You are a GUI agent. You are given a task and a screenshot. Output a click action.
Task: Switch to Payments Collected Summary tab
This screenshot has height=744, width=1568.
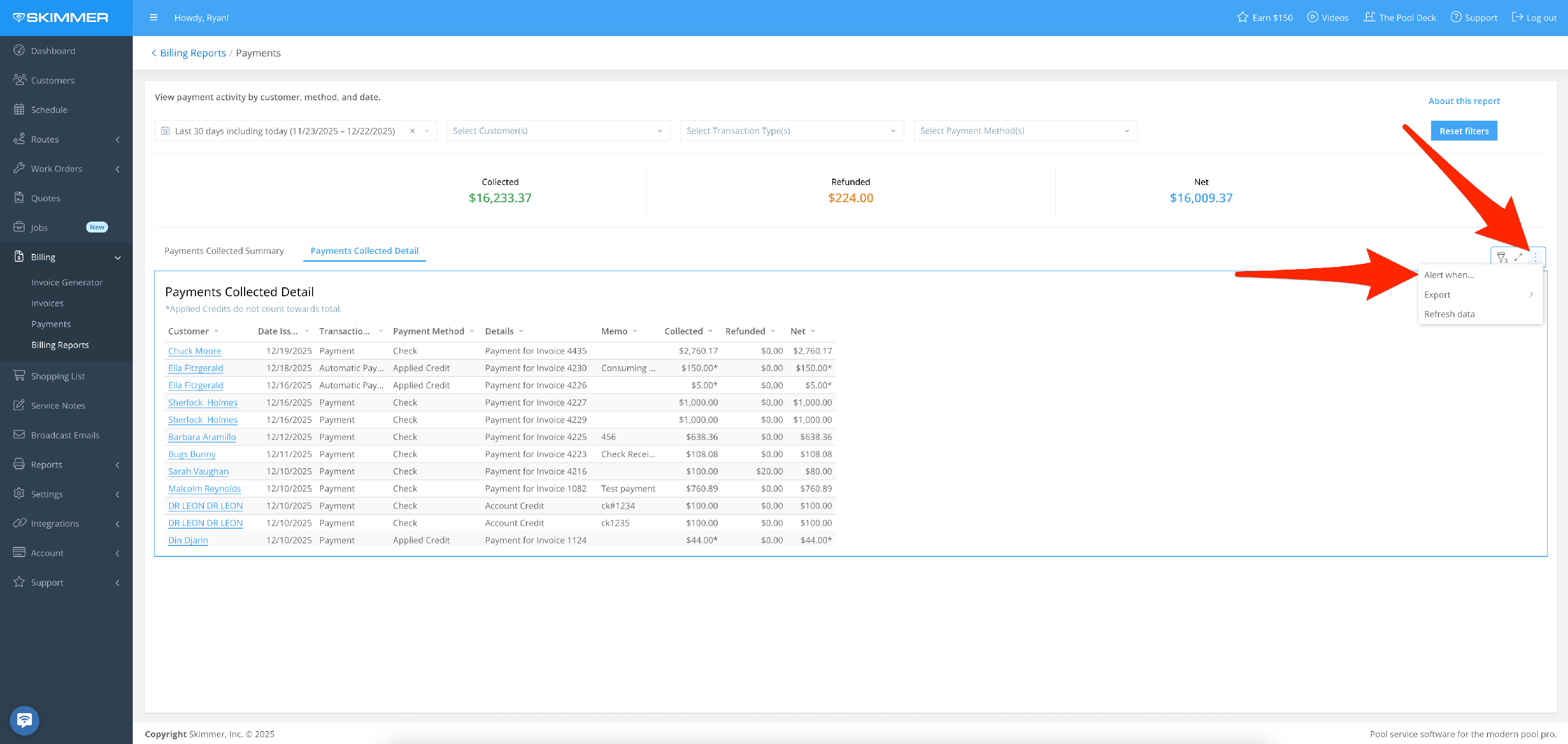224,251
